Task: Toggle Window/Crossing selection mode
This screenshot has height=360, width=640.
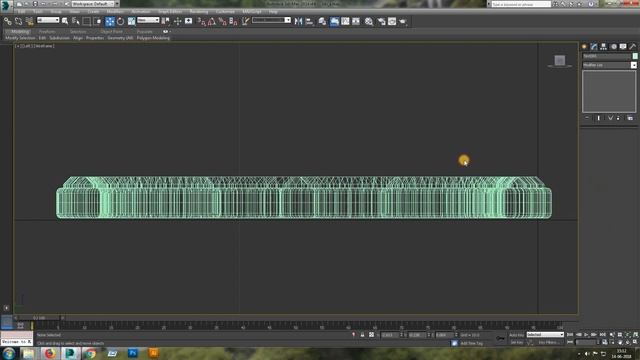Action: pos(98,21)
